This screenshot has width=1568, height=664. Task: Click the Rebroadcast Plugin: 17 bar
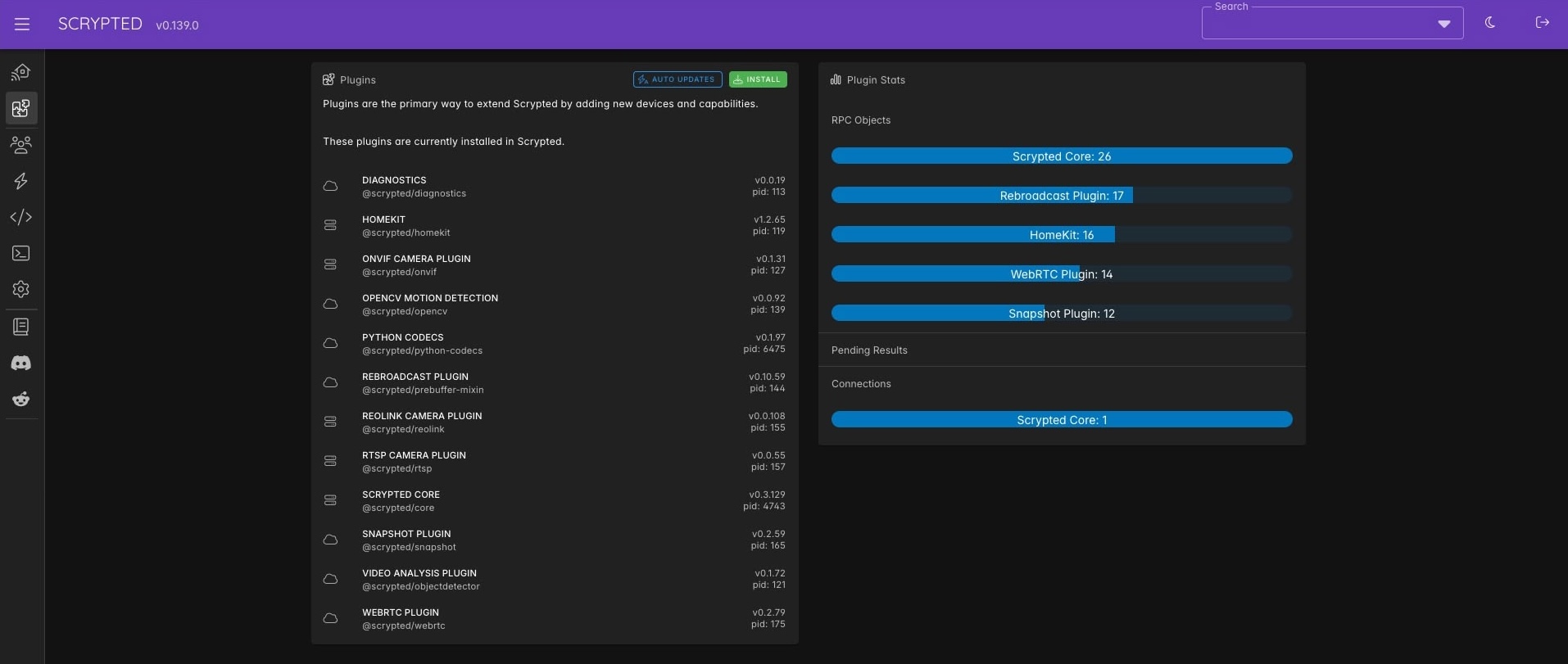(1062, 195)
